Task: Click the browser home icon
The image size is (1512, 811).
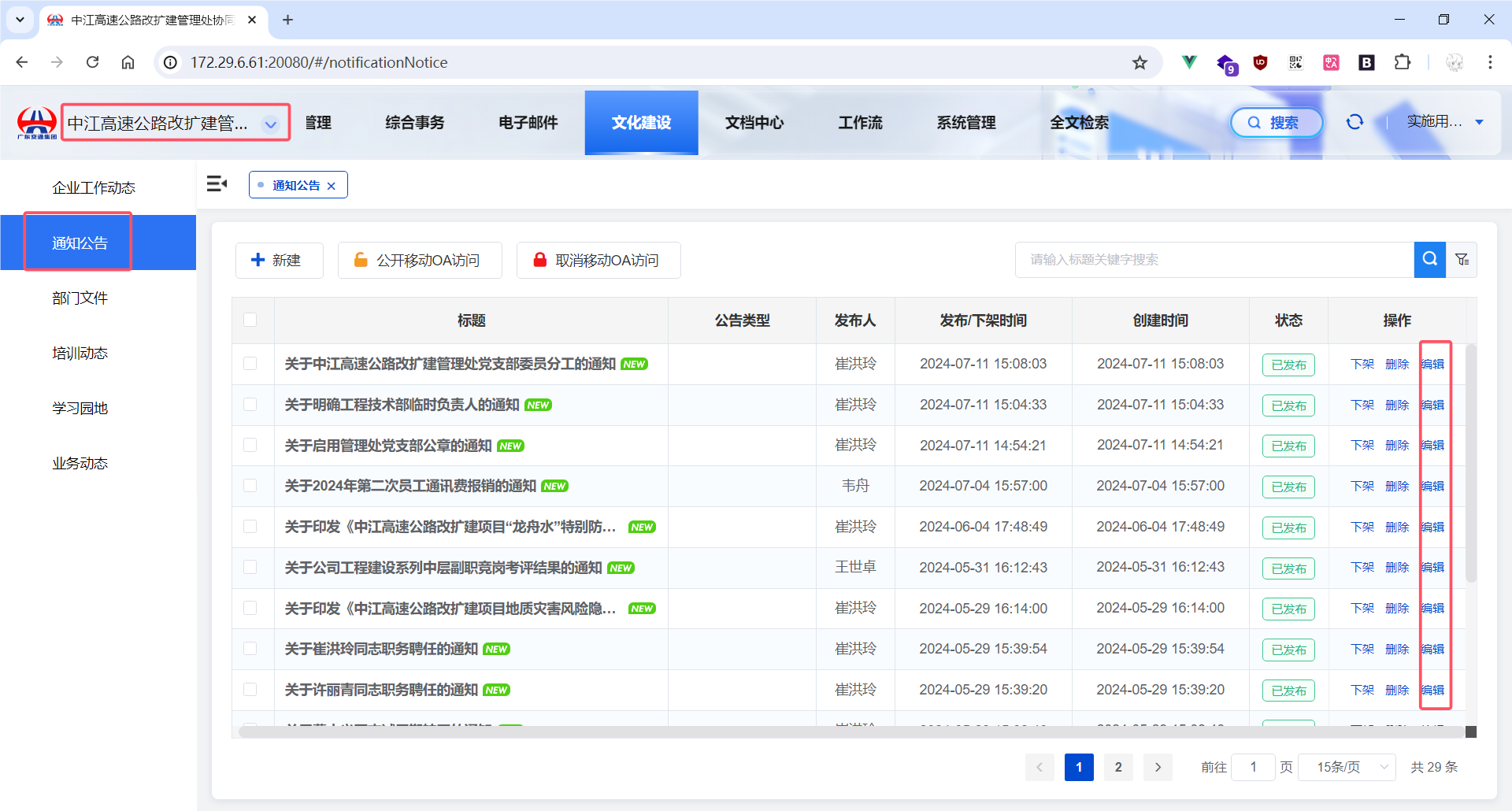Action: click(x=128, y=62)
